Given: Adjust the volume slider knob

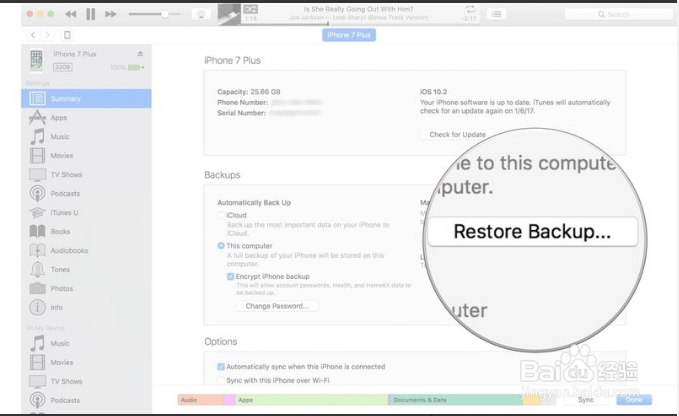Looking at the screenshot, I should point(165,14).
